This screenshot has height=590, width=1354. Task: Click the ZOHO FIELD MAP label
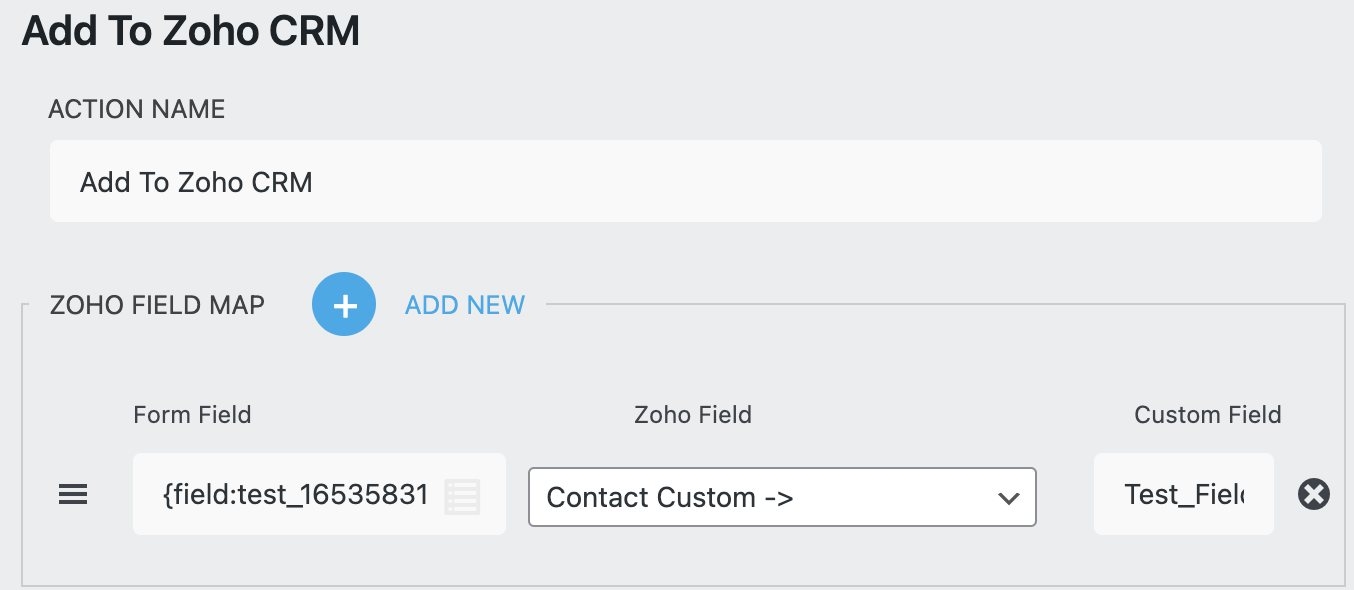pos(156,305)
